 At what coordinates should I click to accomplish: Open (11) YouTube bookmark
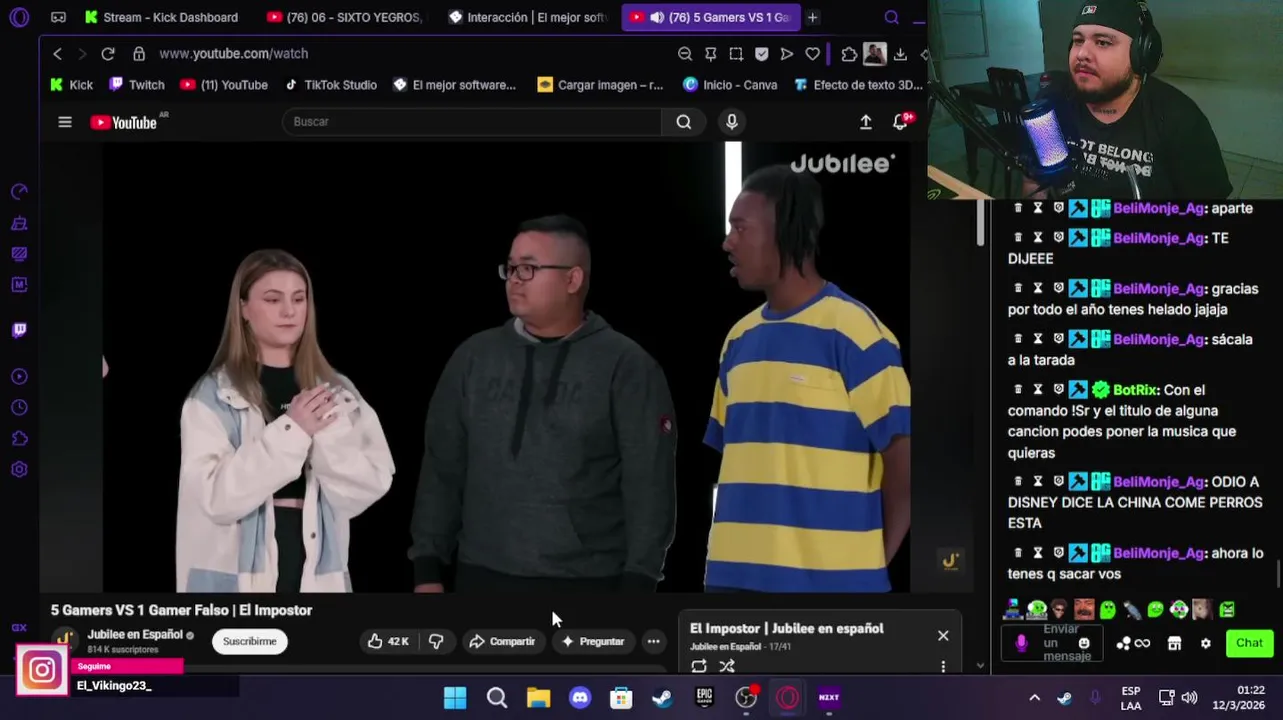(x=224, y=85)
